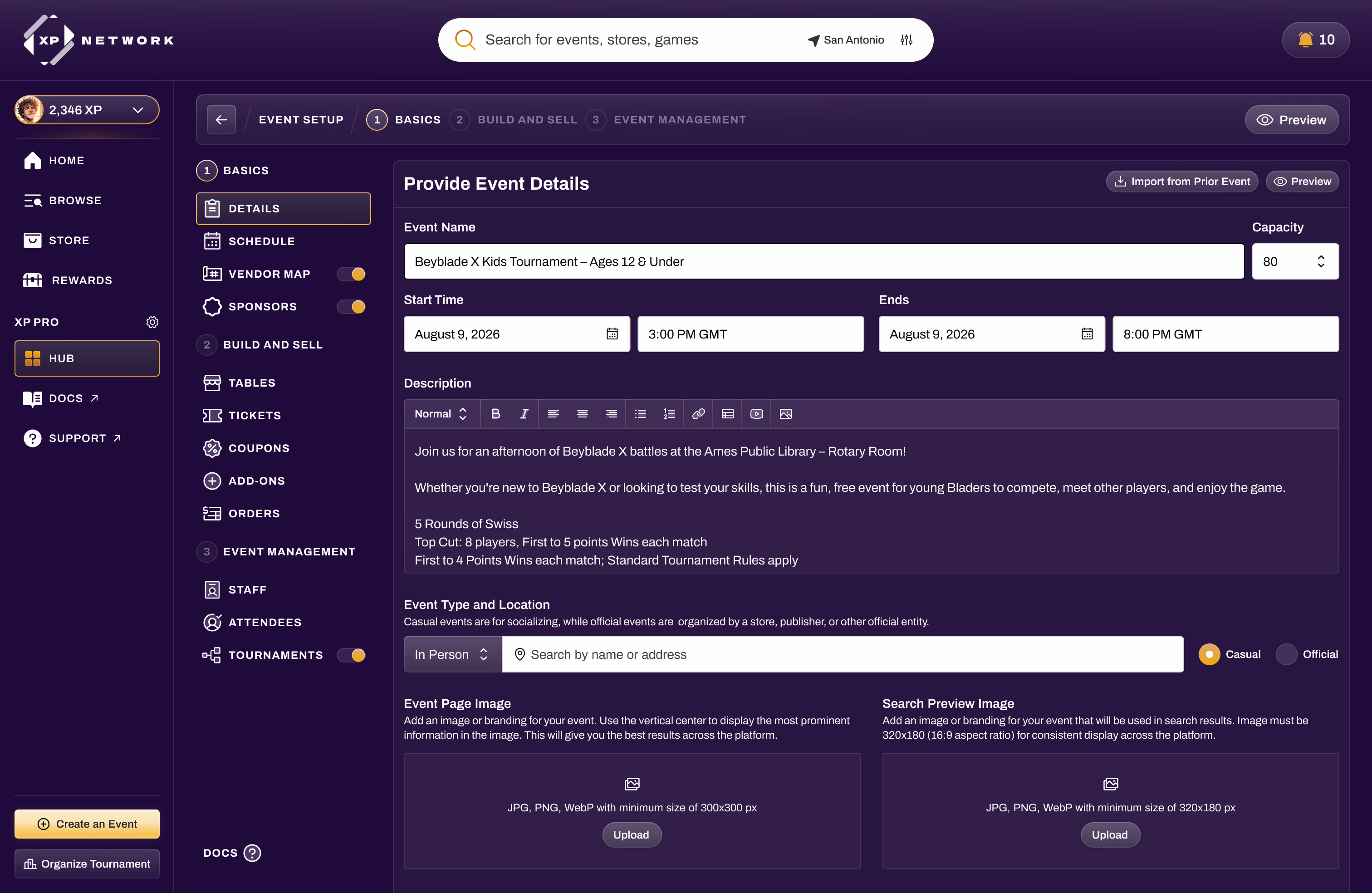Click the location pin icon in address field

[519, 654]
